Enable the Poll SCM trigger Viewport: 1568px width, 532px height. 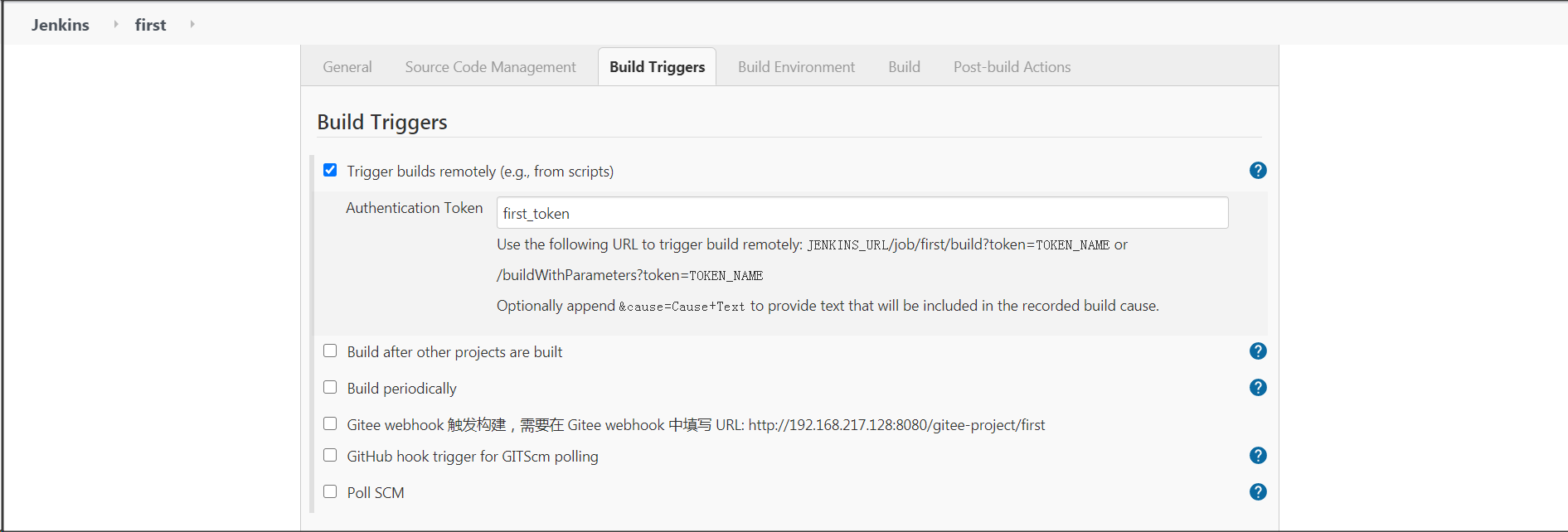330,491
